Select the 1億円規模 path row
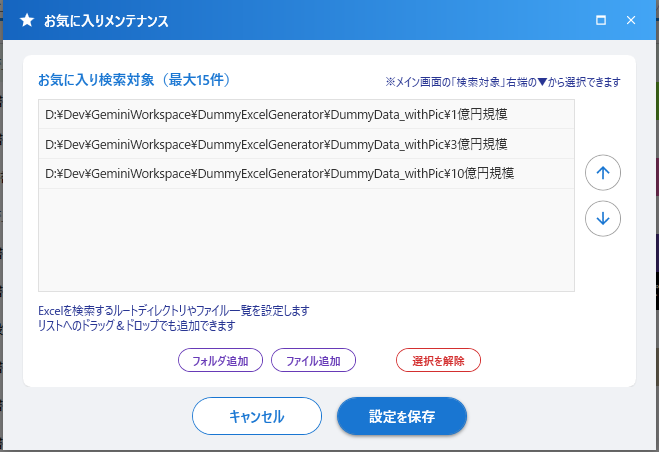This screenshot has width=659, height=452. pos(306,114)
